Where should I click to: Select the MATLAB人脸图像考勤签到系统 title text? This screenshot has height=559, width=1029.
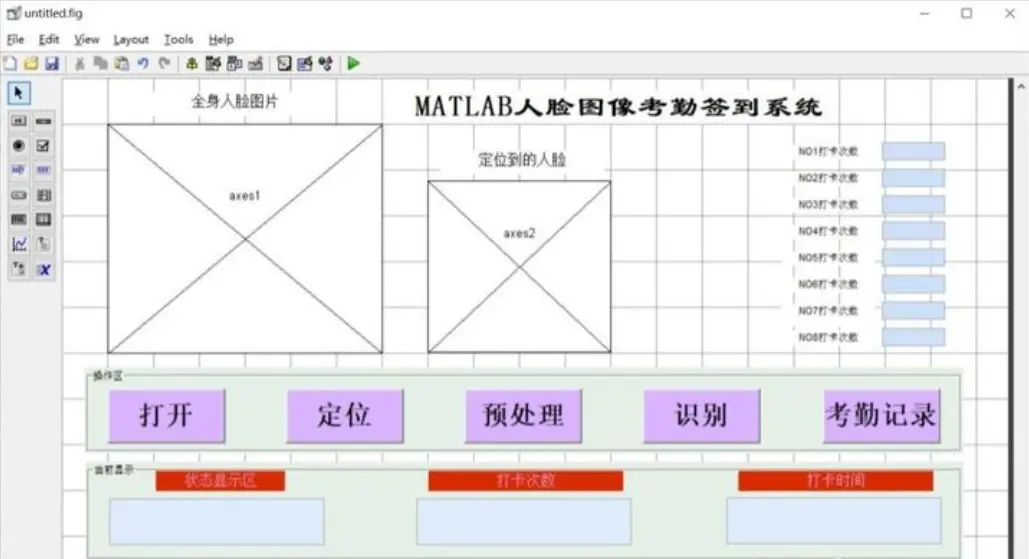click(618, 107)
